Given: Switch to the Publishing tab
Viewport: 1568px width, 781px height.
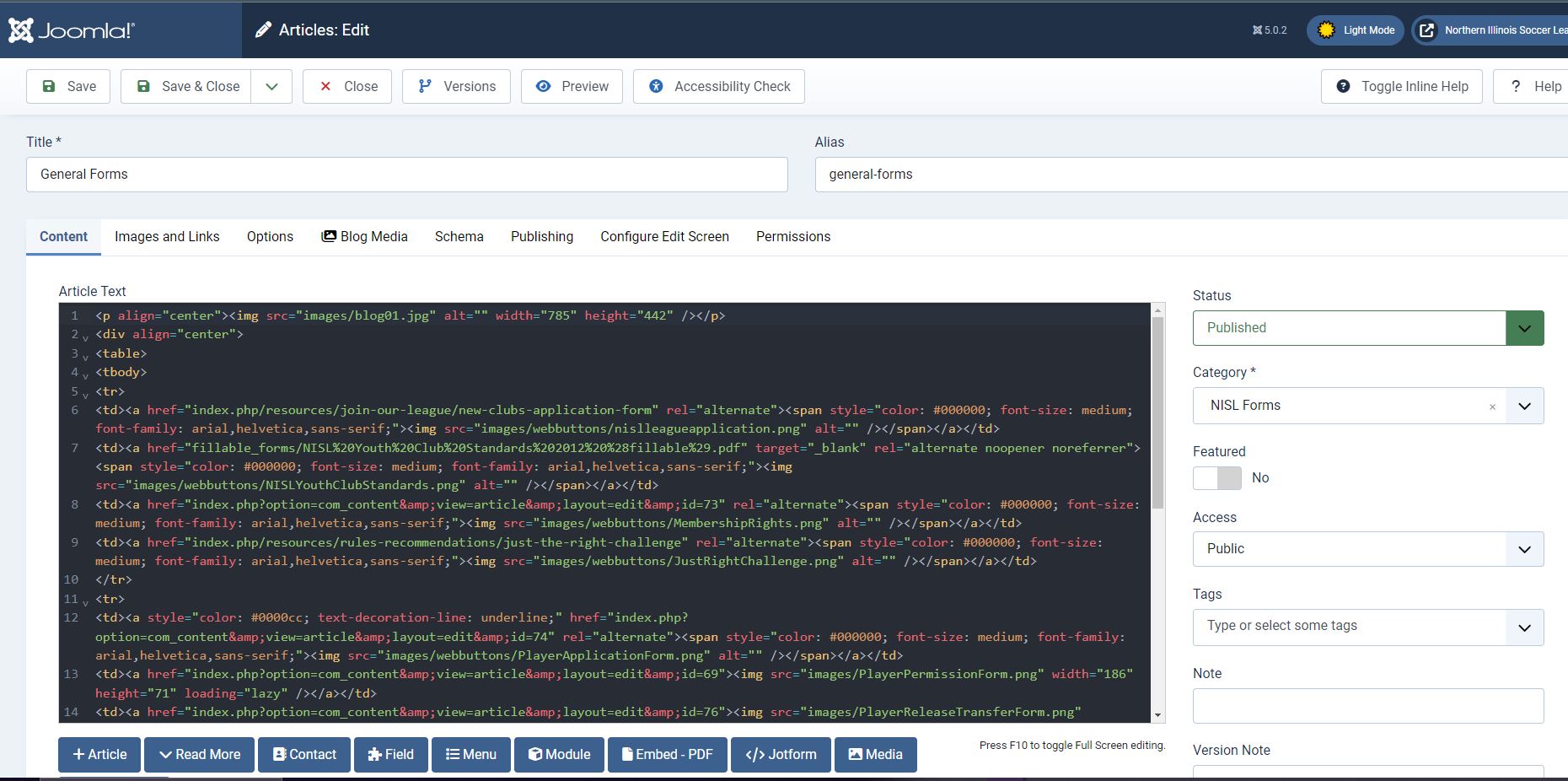Looking at the screenshot, I should point(541,237).
